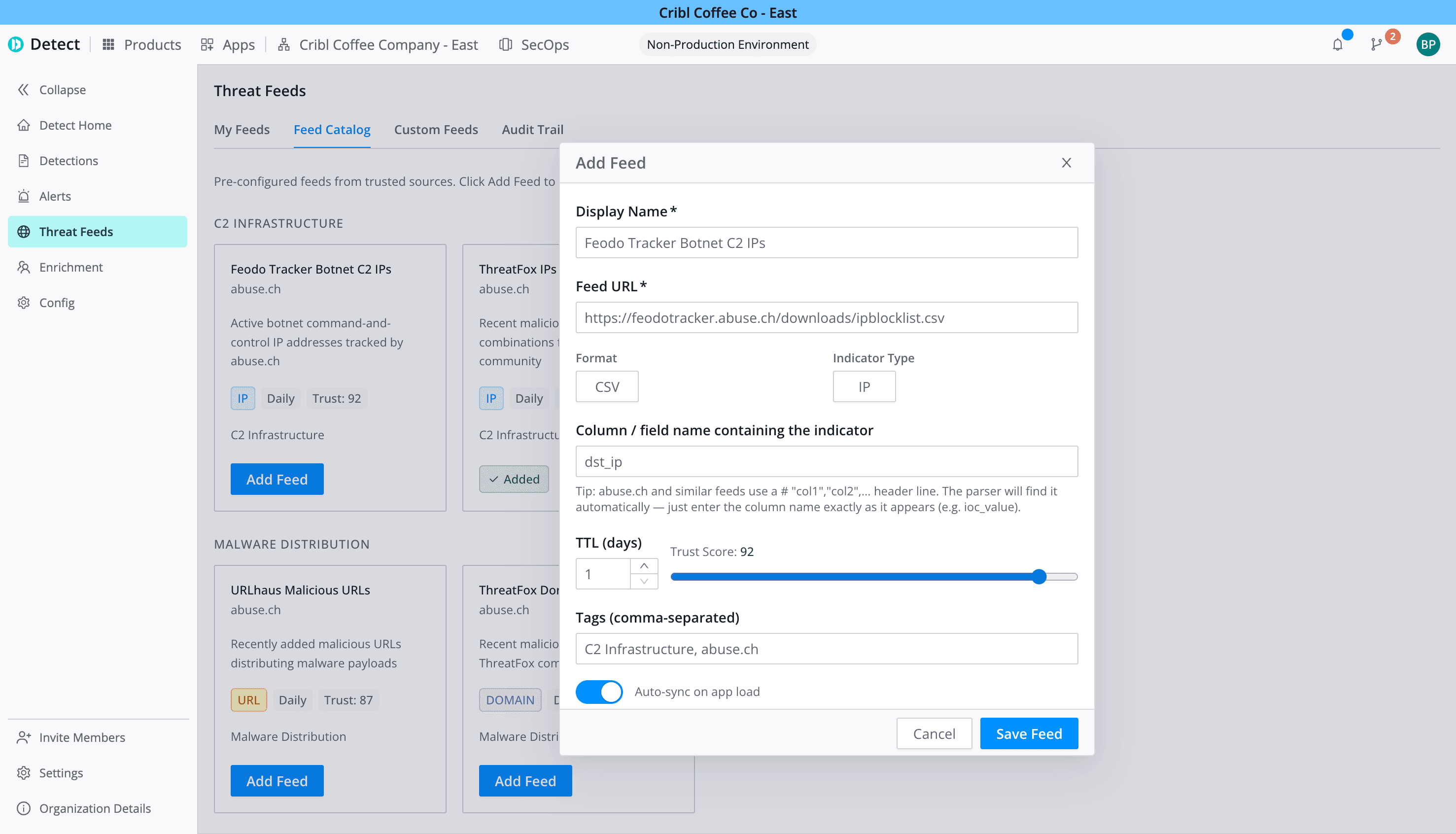Open Enrichment in the sidebar
The image size is (1456, 834).
[98, 267]
